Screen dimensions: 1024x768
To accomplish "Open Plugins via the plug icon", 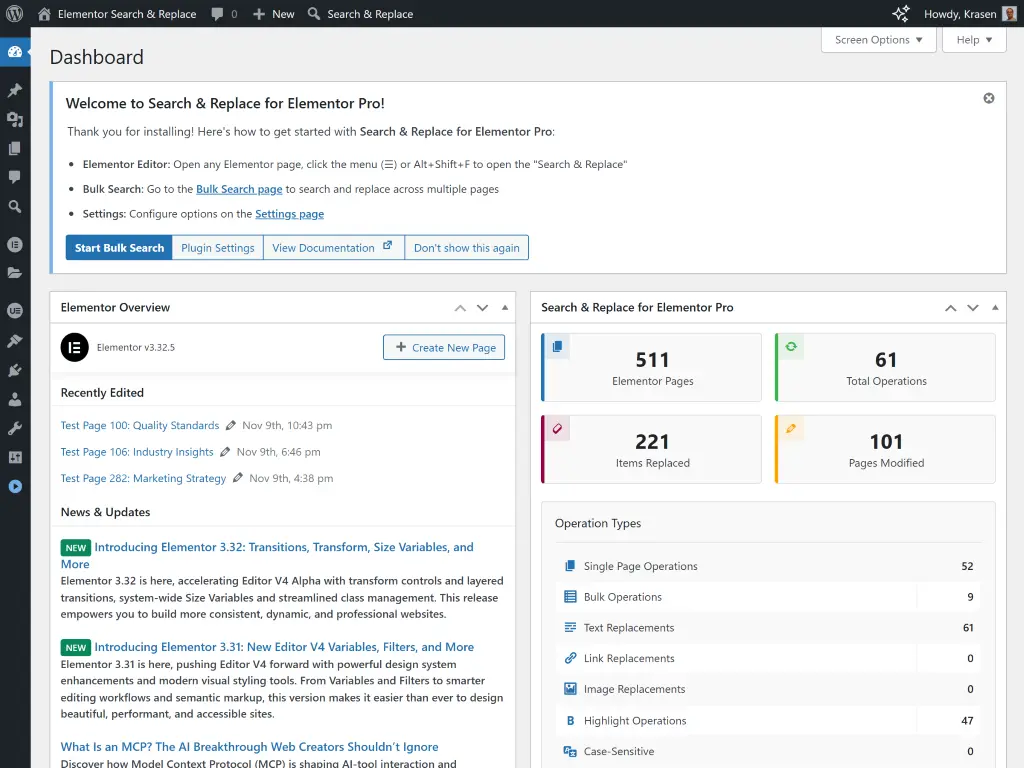I will 15,370.
